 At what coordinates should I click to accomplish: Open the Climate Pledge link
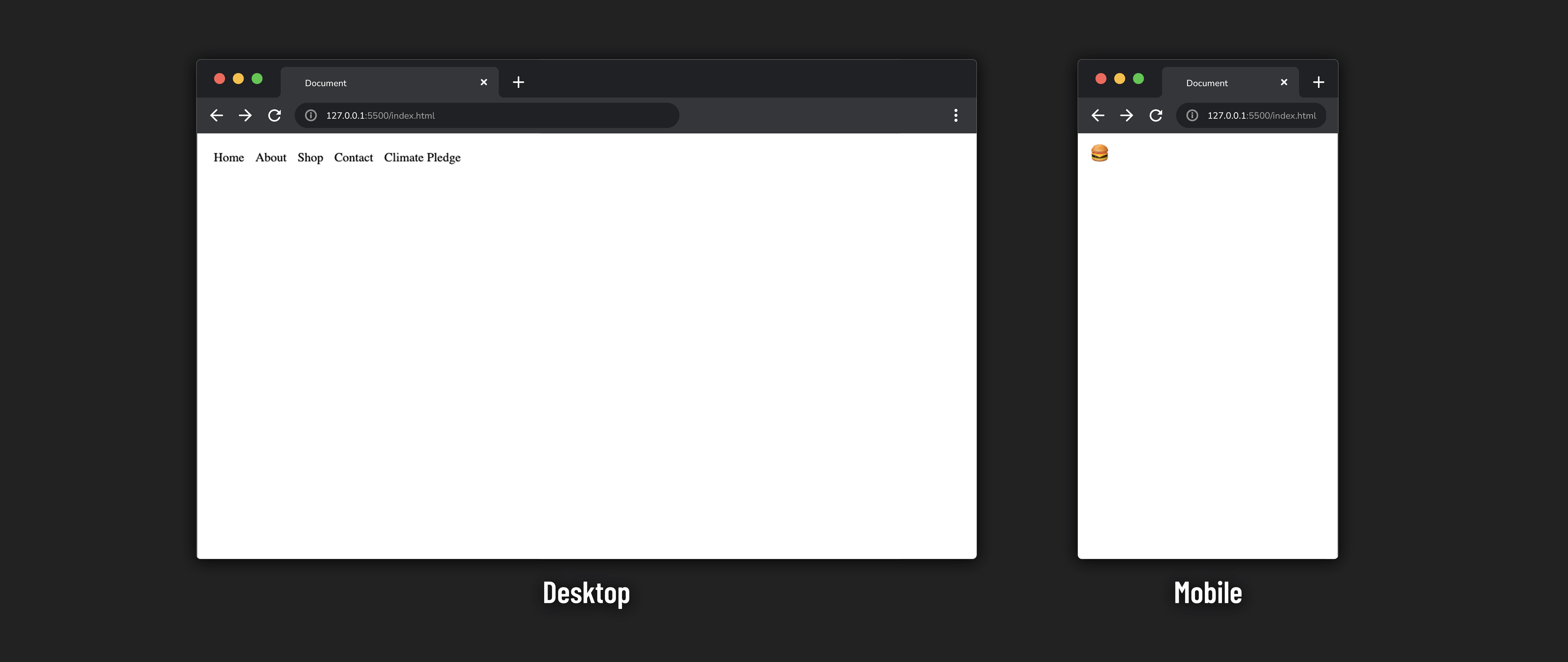tap(422, 158)
